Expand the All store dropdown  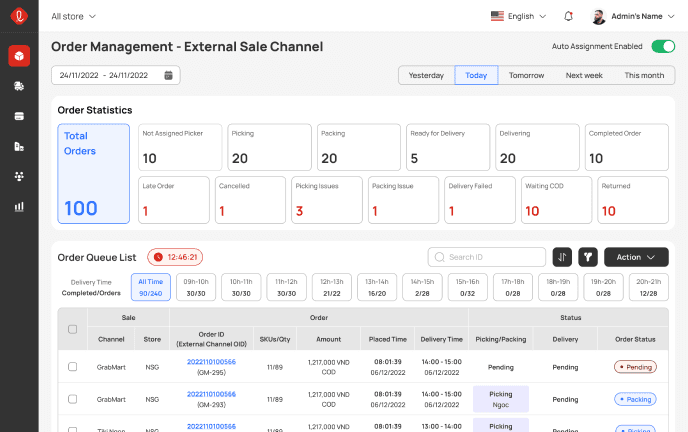tap(74, 16)
